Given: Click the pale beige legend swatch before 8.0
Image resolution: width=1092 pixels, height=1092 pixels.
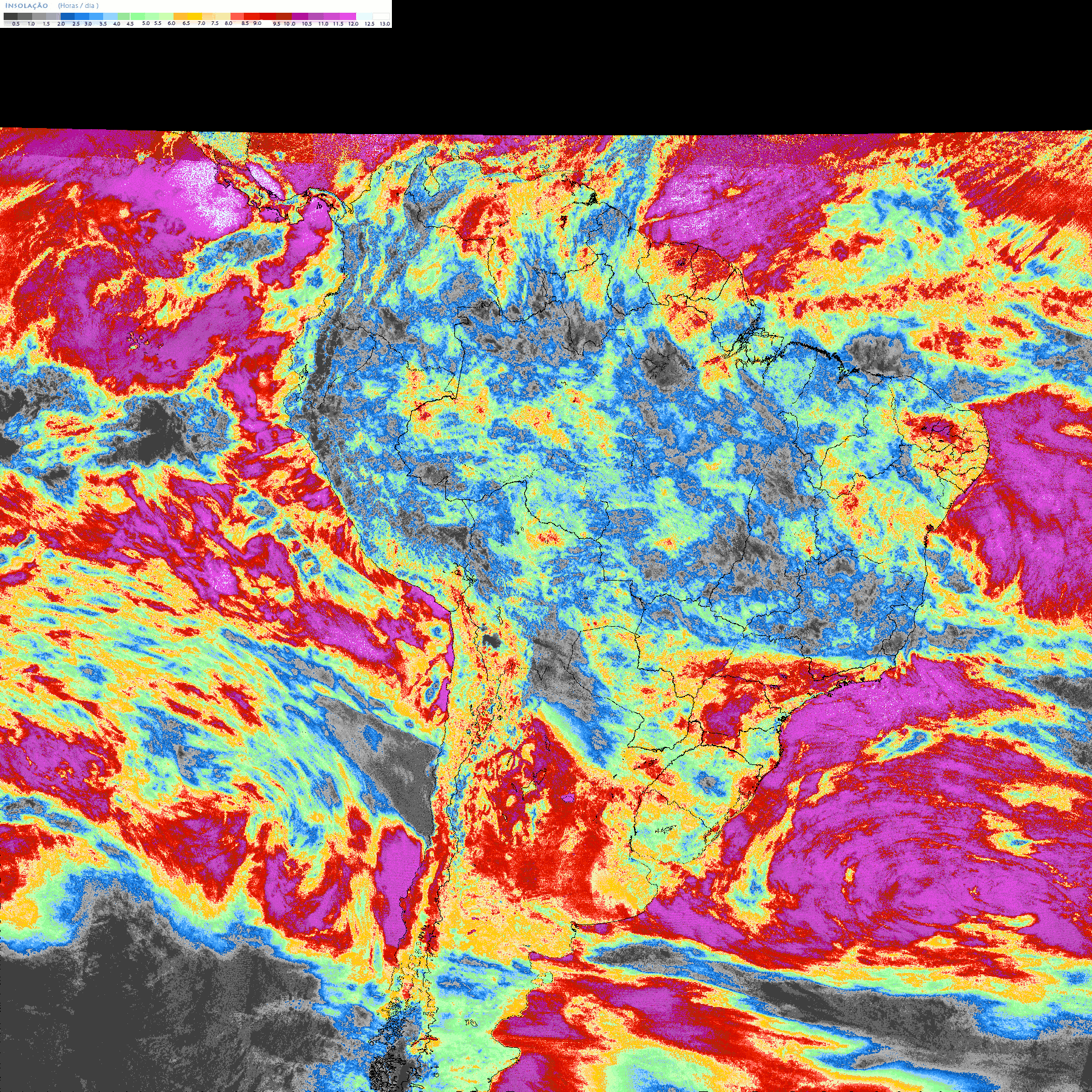Looking at the screenshot, I should tap(223, 16).
